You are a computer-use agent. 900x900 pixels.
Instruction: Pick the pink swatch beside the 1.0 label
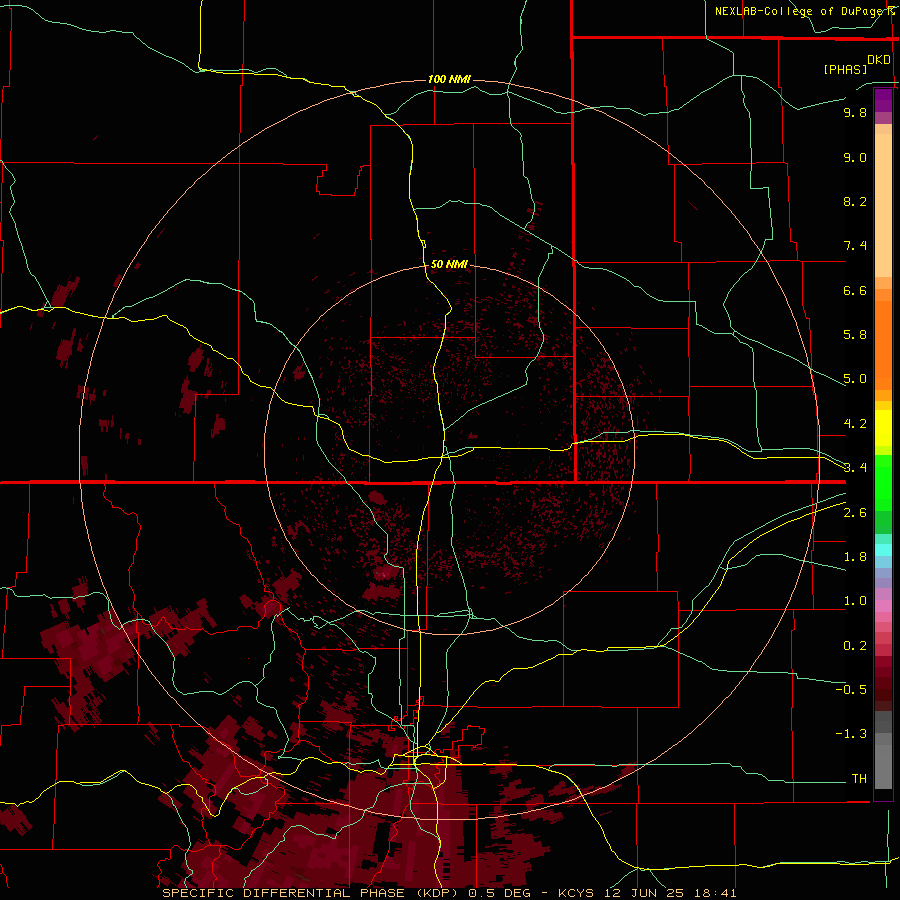(883, 606)
